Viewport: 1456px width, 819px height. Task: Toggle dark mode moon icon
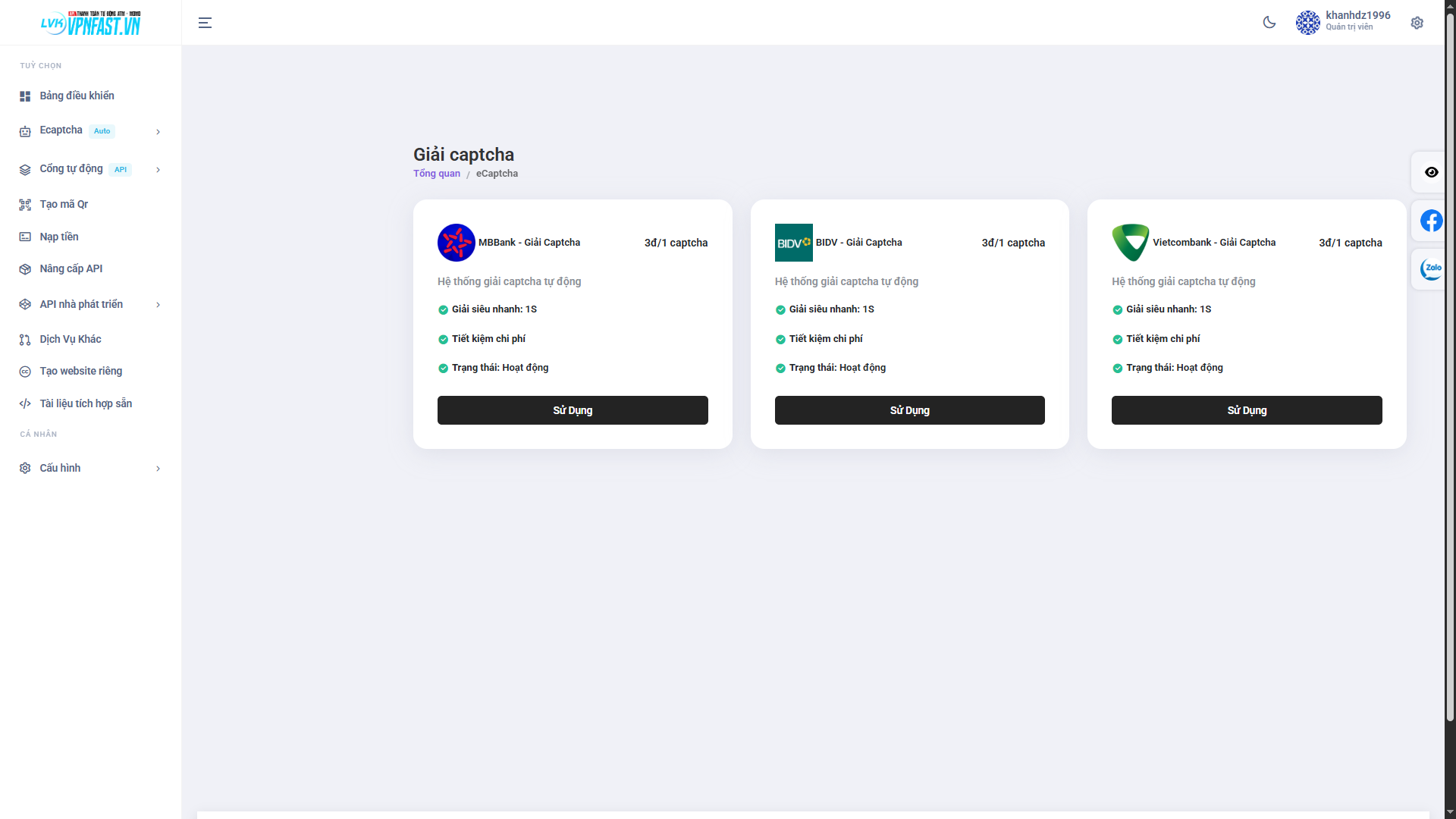click(x=1269, y=23)
